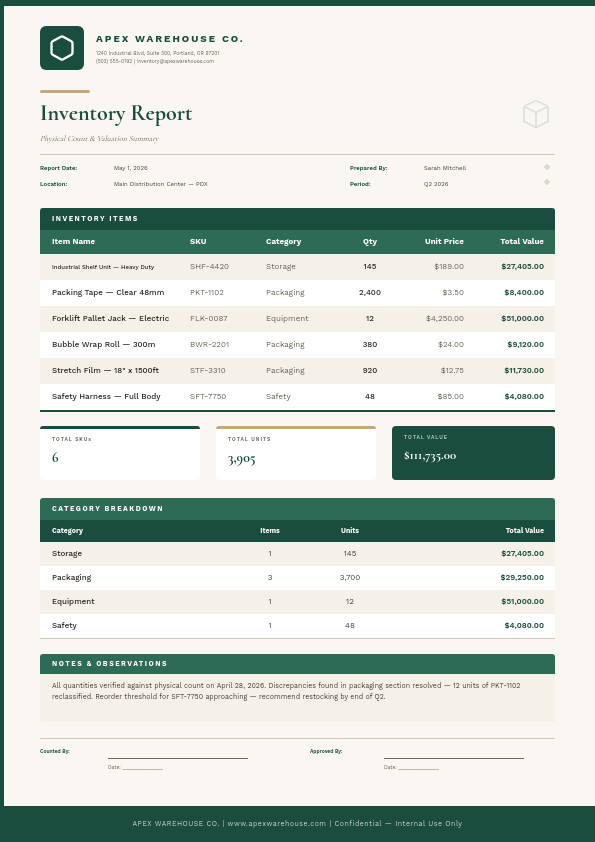Image resolution: width=595 pixels, height=842 pixels.
Task: Click the "SKU" column header
Action: pyautogui.click(x=198, y=242)
